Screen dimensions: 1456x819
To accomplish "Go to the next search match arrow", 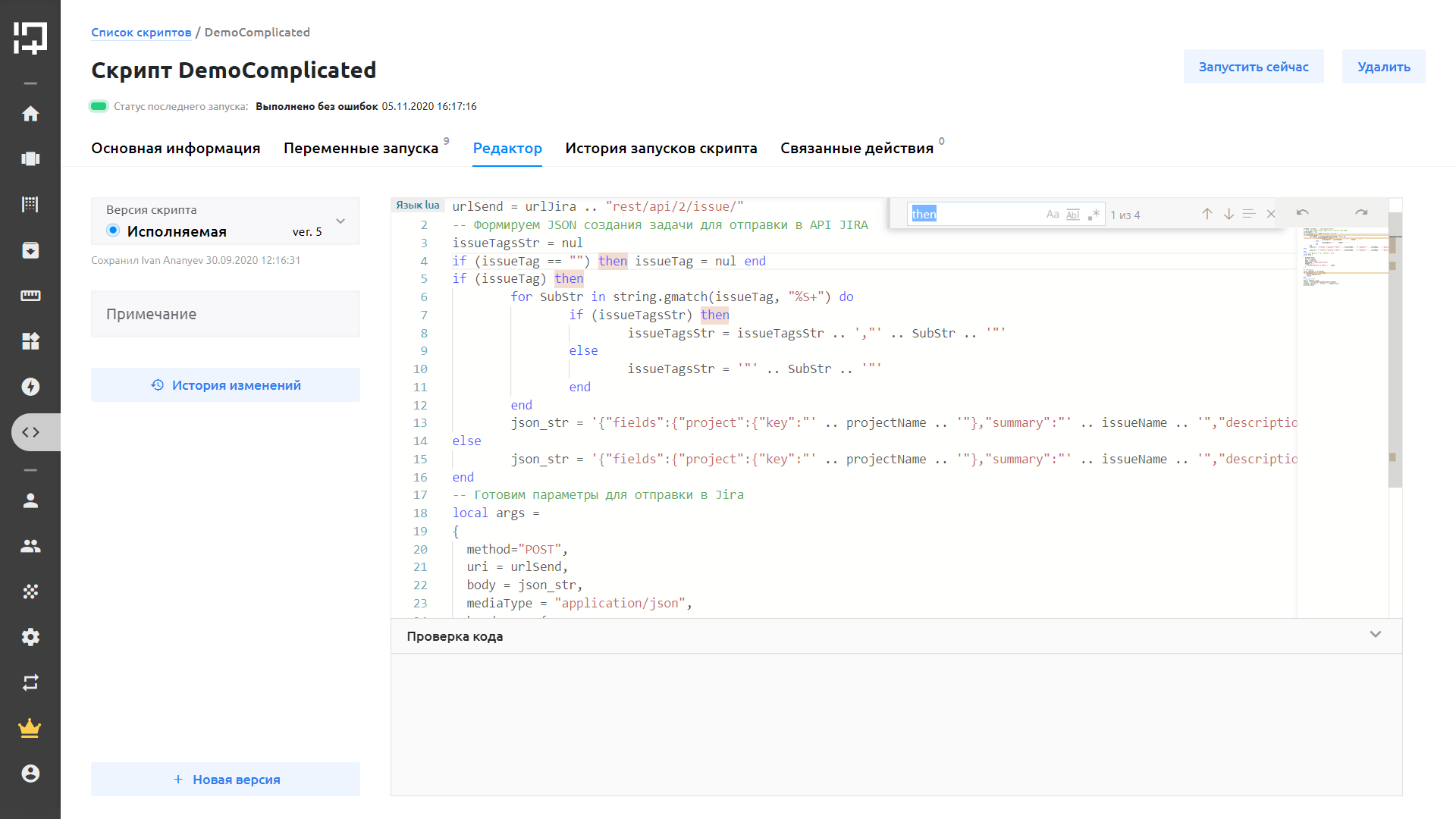I will click(1228, 215).
